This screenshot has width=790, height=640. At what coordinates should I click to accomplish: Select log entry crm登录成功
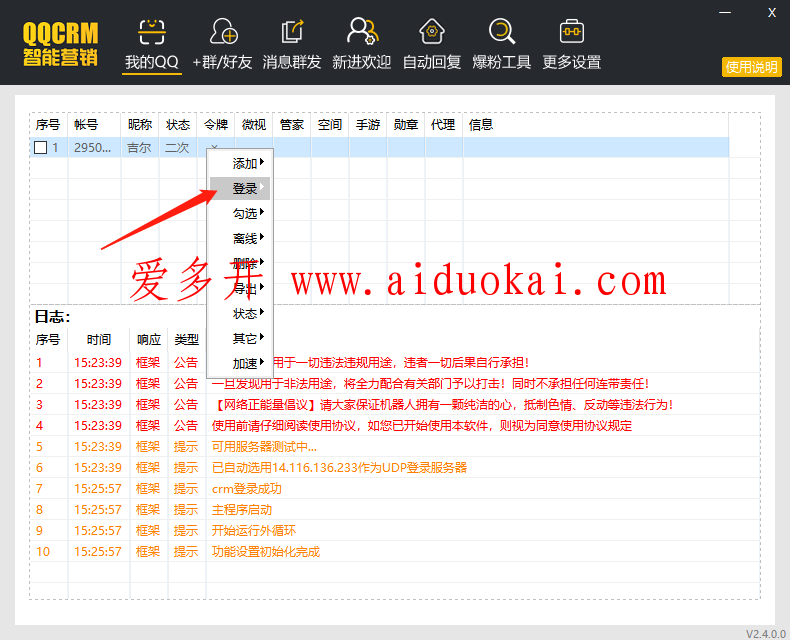[x=395, y=489]
